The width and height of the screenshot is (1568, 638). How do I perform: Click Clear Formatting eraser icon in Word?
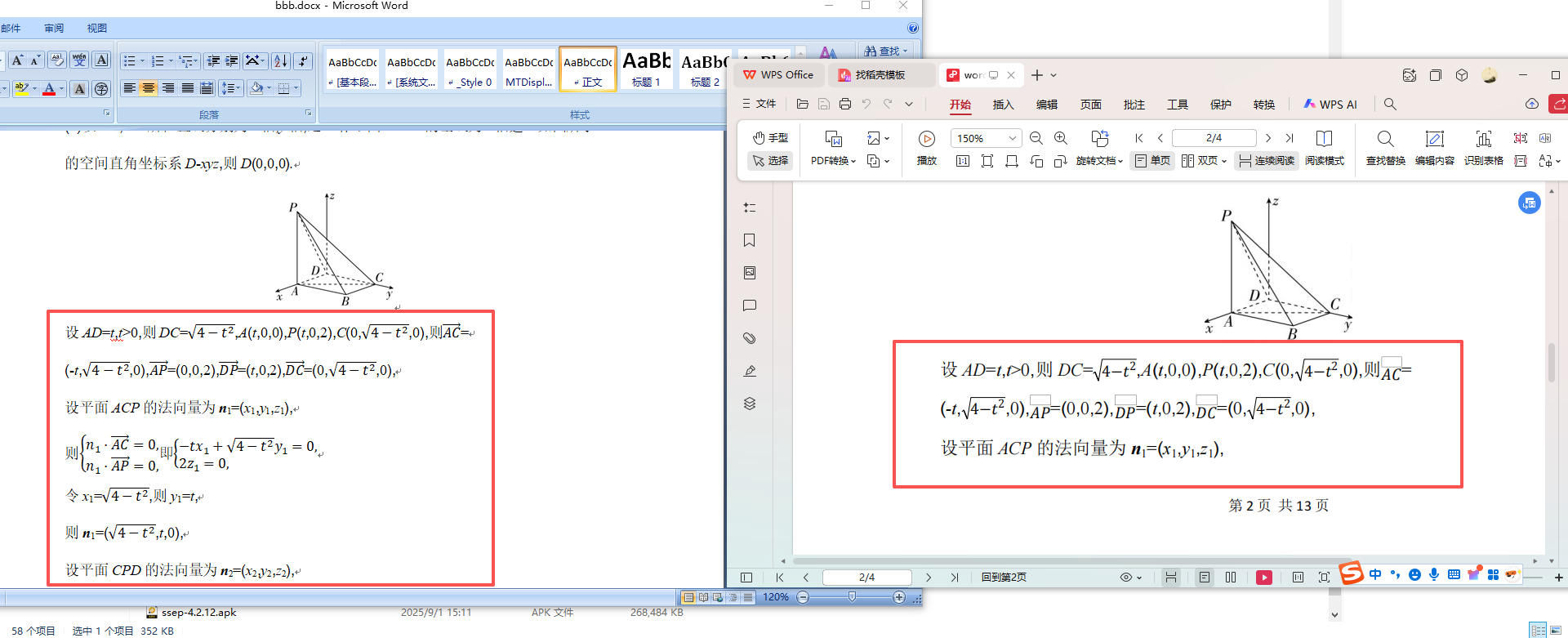(57, 60)
